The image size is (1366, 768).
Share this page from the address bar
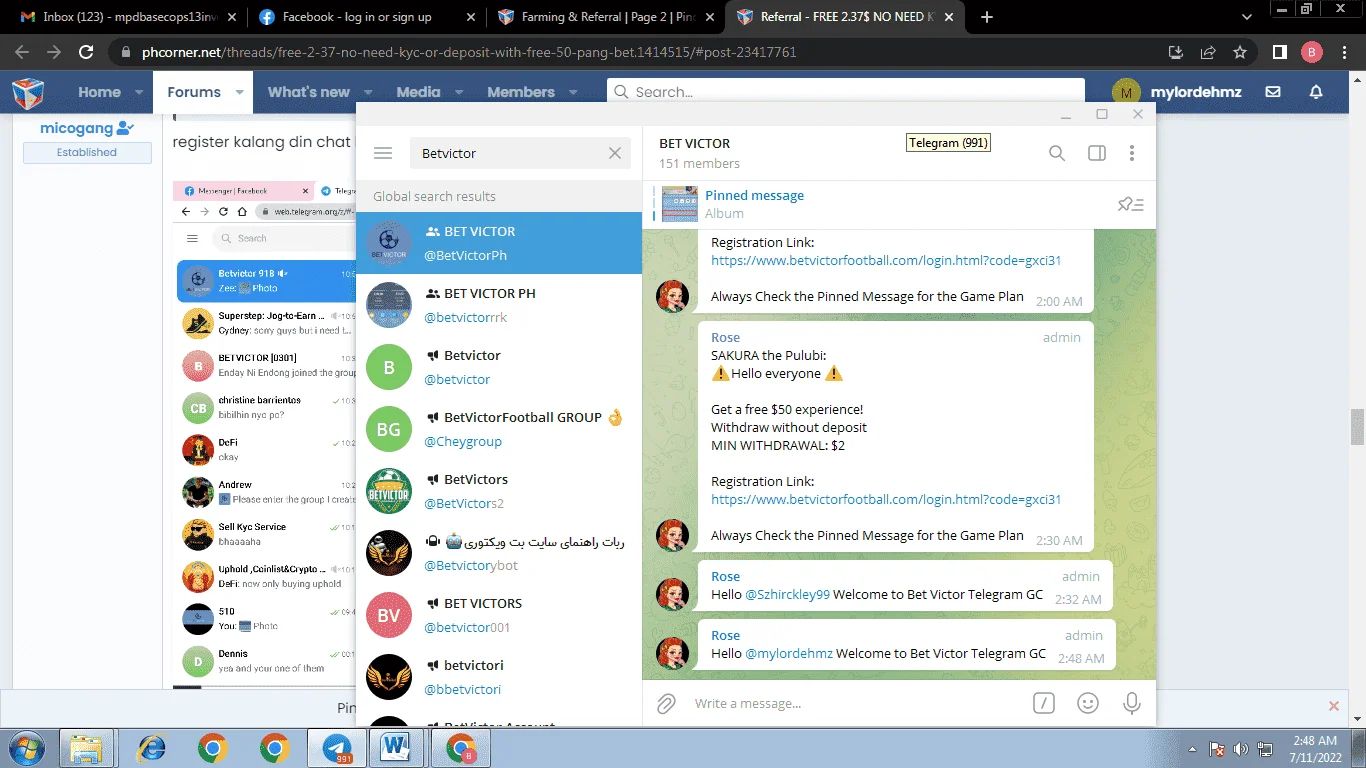[1208, 52]
